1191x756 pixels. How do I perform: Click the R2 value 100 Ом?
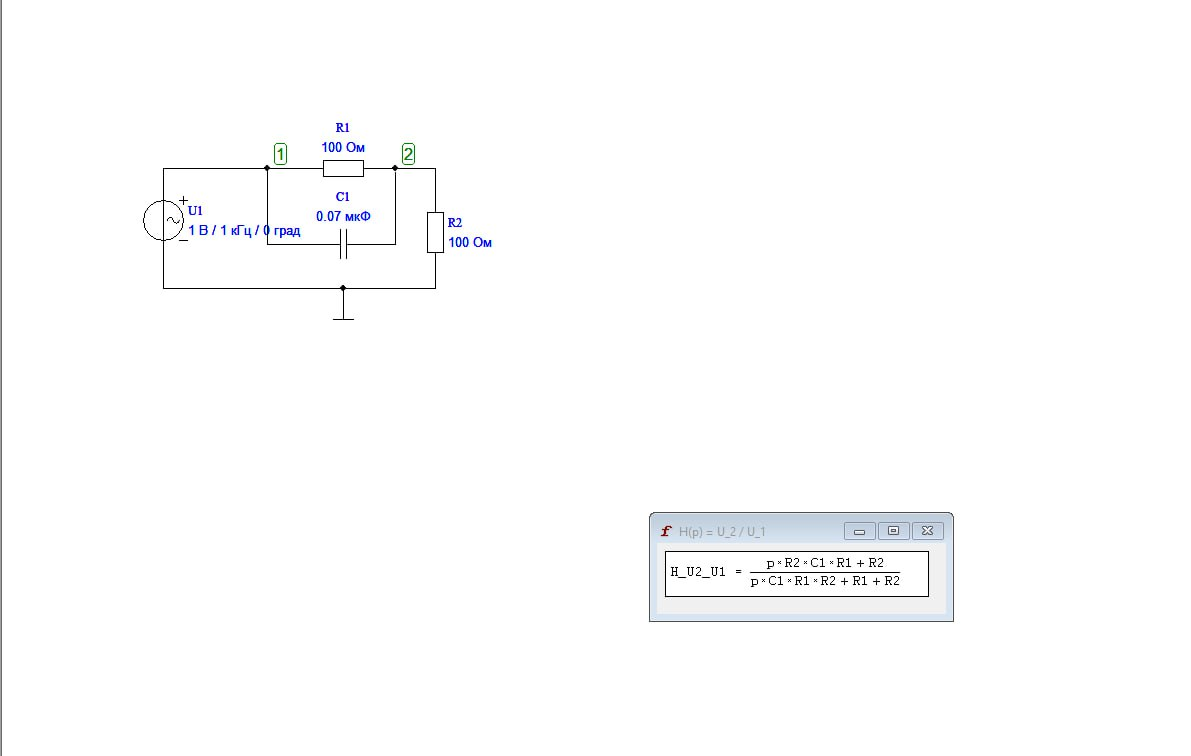(470, 242)
